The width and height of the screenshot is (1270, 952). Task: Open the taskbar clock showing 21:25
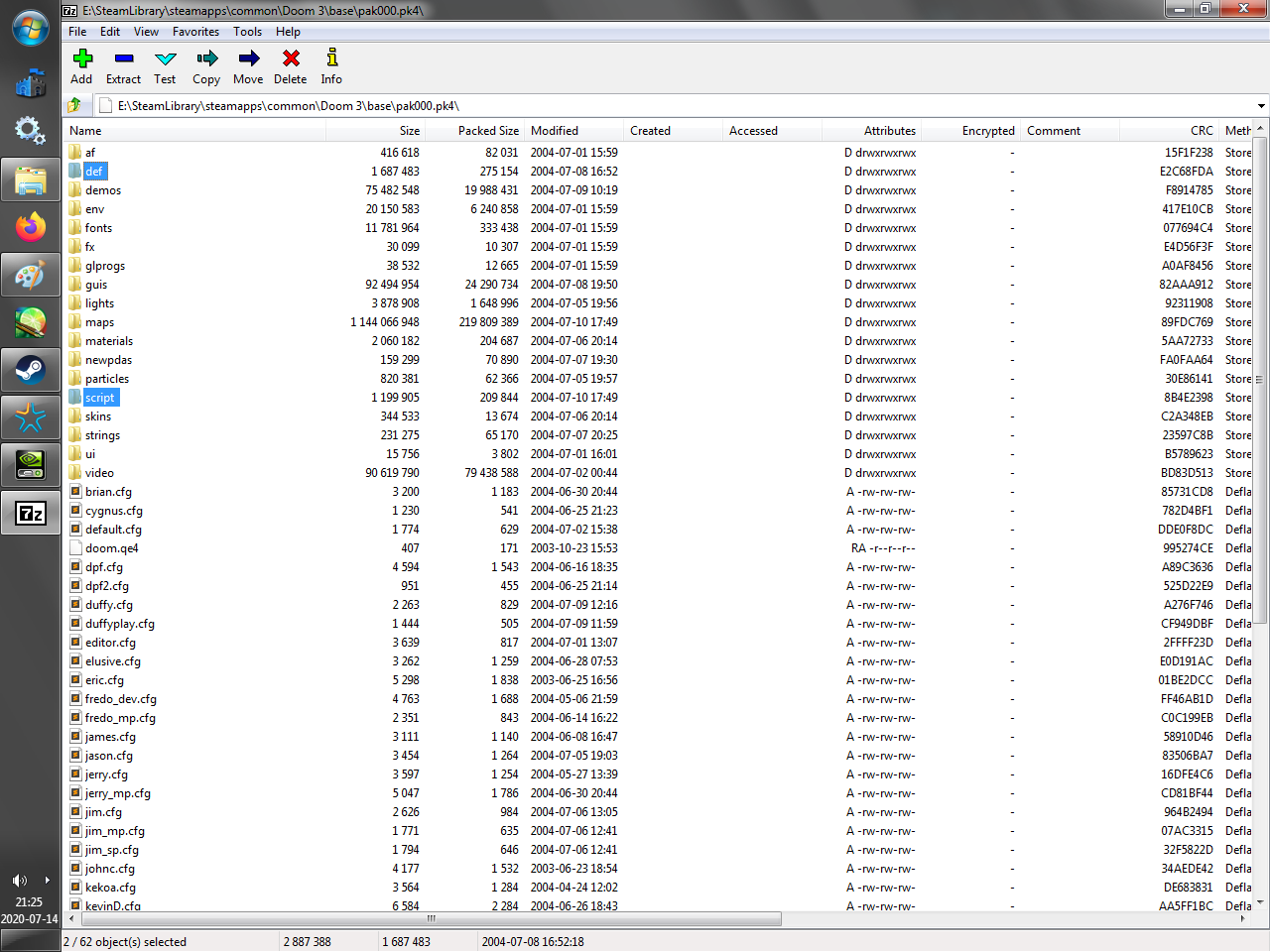pos(30,902)
